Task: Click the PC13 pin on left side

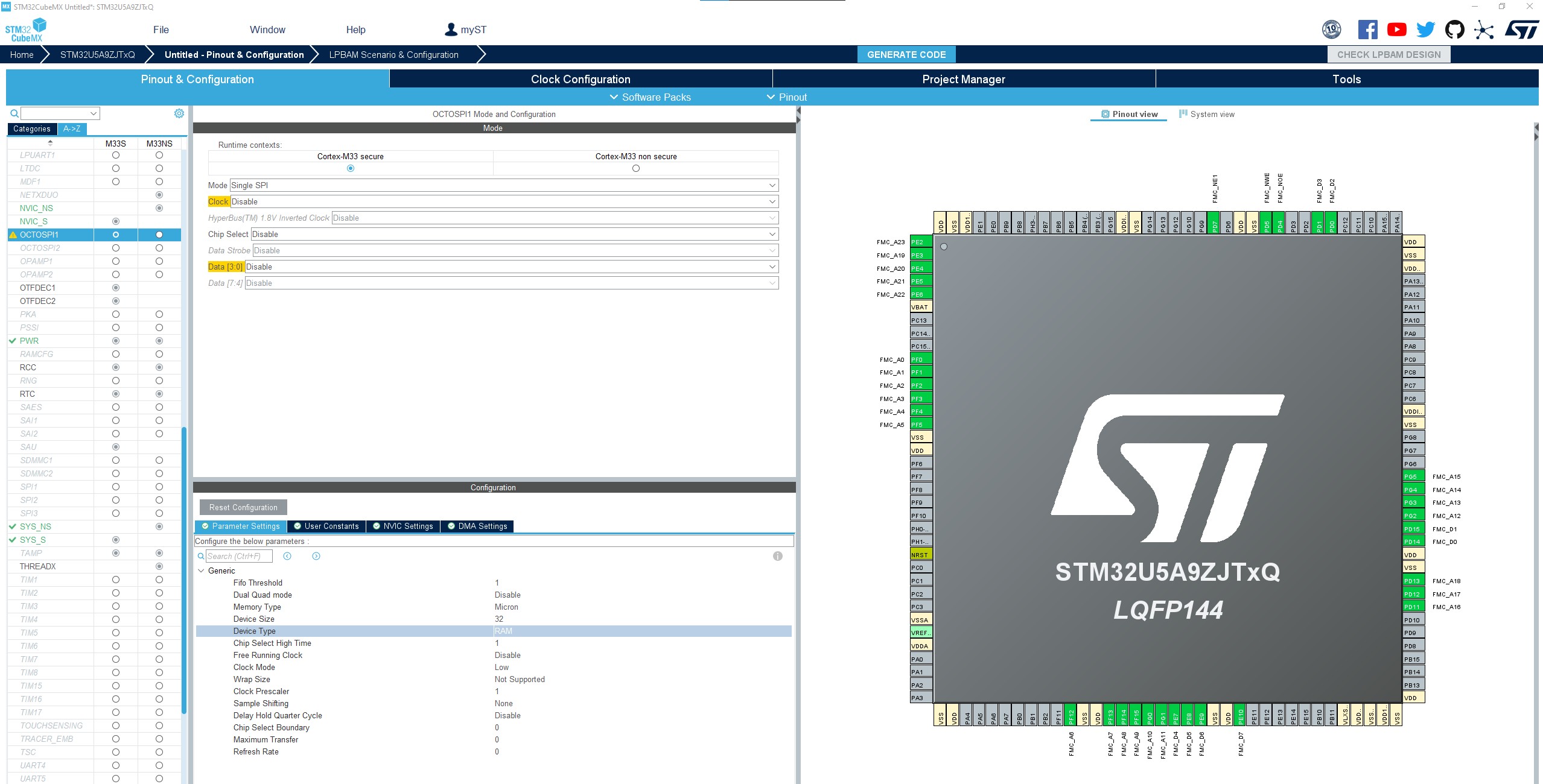Action: [x=921, y=320]
